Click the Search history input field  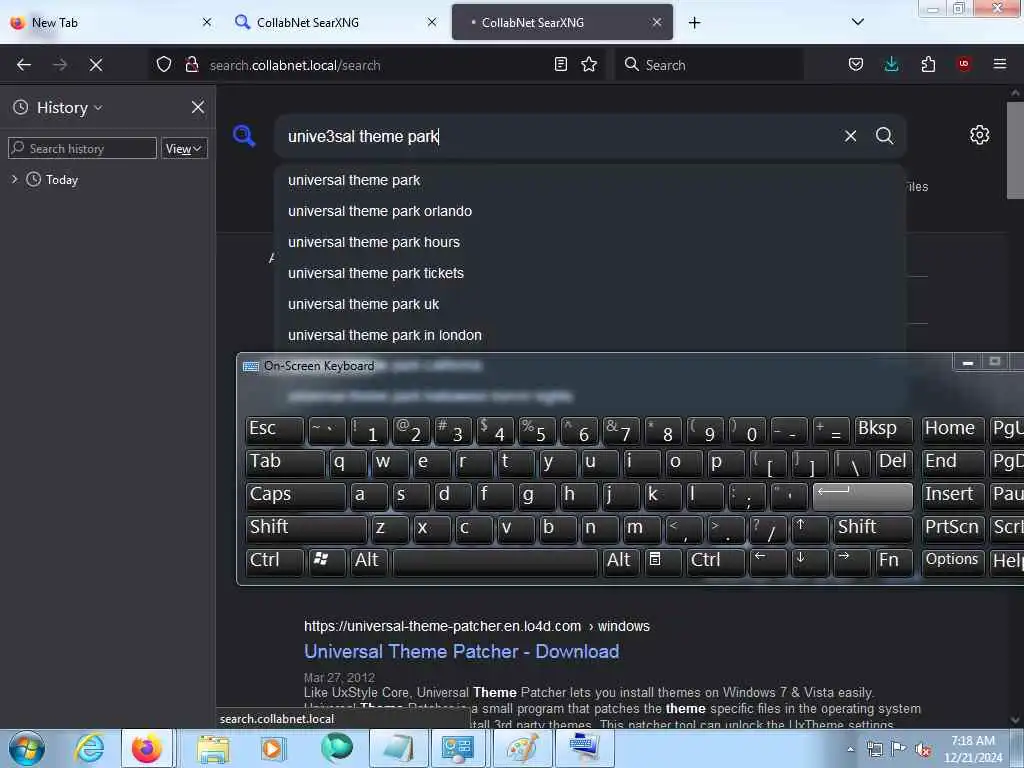pos(82,148)
